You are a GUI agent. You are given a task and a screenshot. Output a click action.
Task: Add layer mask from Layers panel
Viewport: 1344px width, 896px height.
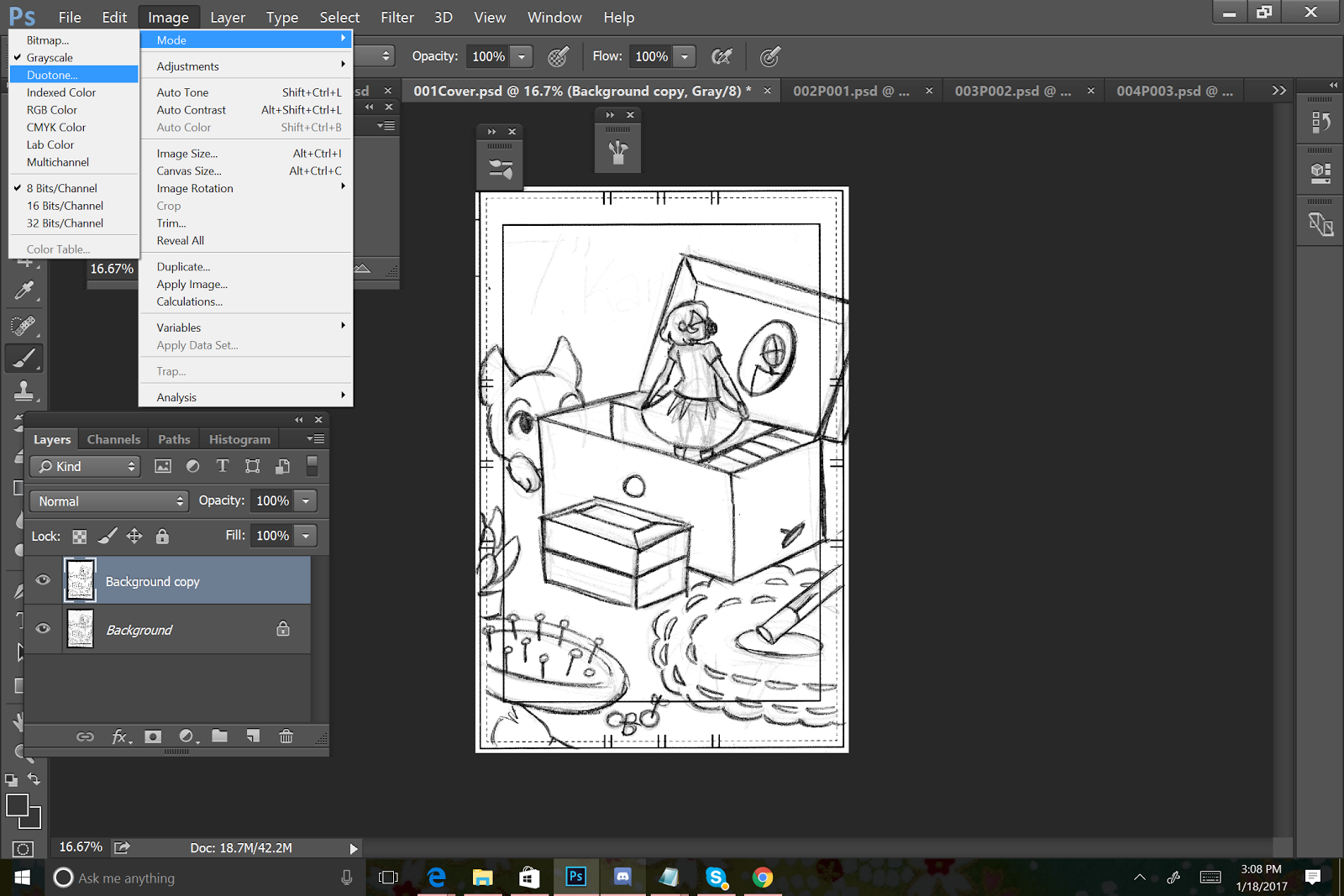pyautogui.click(x=153, y=736)
